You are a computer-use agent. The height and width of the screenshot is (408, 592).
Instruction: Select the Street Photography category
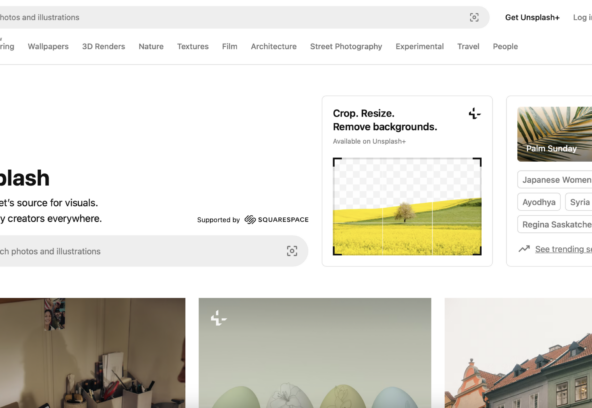[x=346, y=46]
